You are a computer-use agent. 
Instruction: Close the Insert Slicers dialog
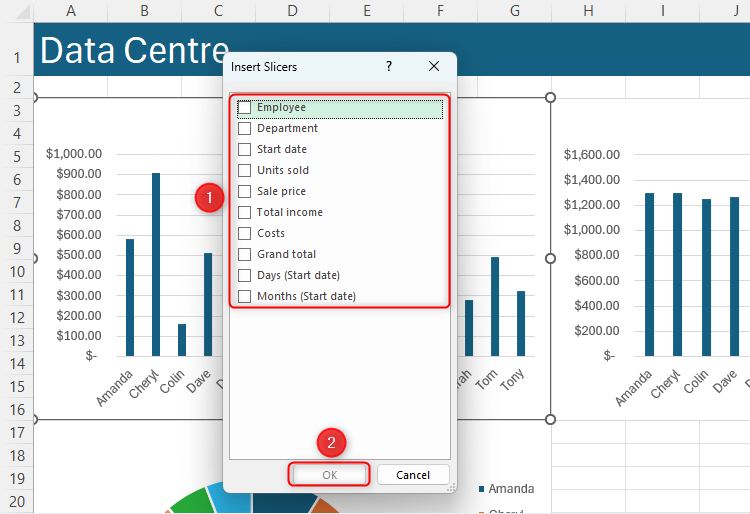tap(434, 67)
